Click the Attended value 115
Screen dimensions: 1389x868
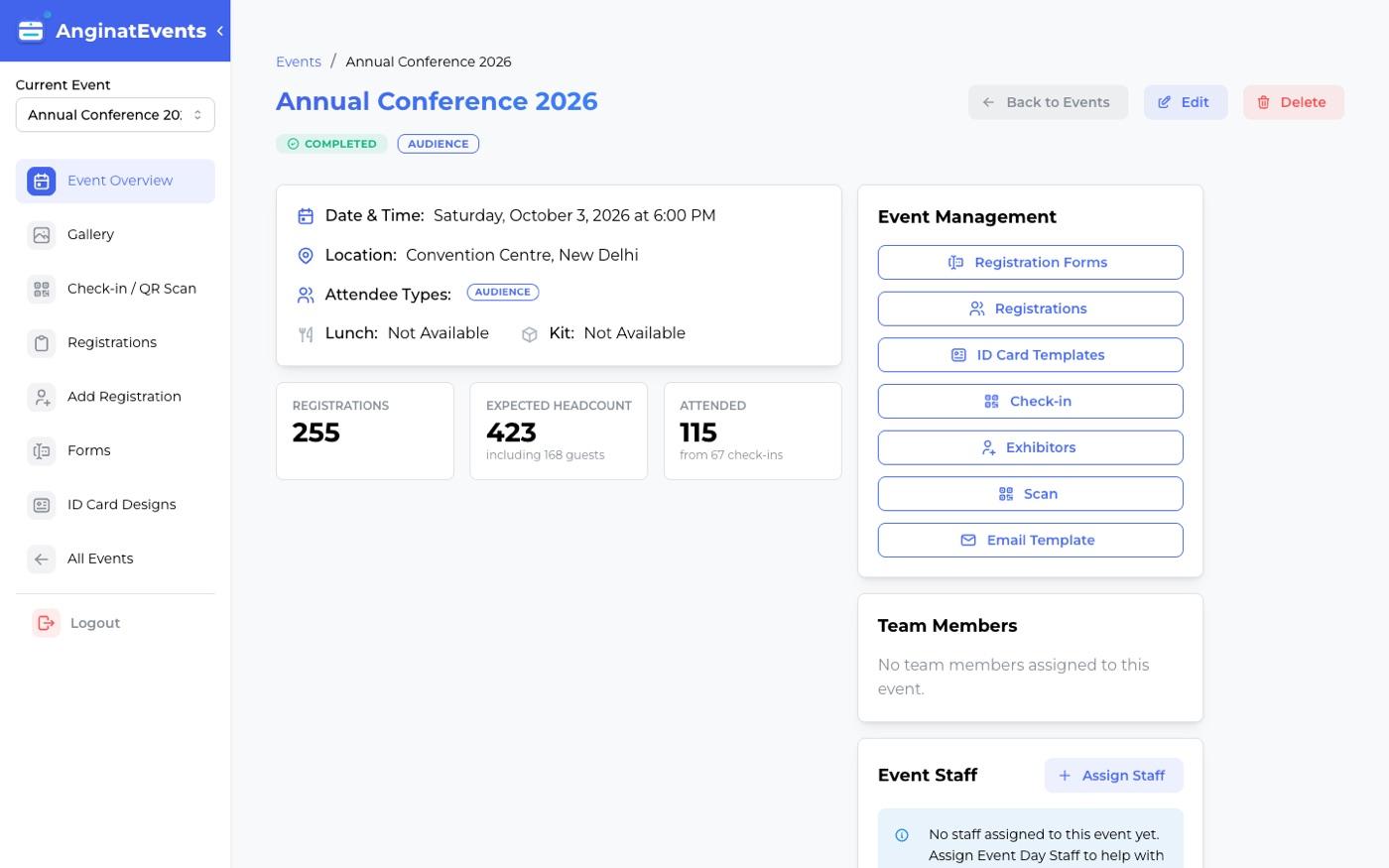click(x=698, y=433)
